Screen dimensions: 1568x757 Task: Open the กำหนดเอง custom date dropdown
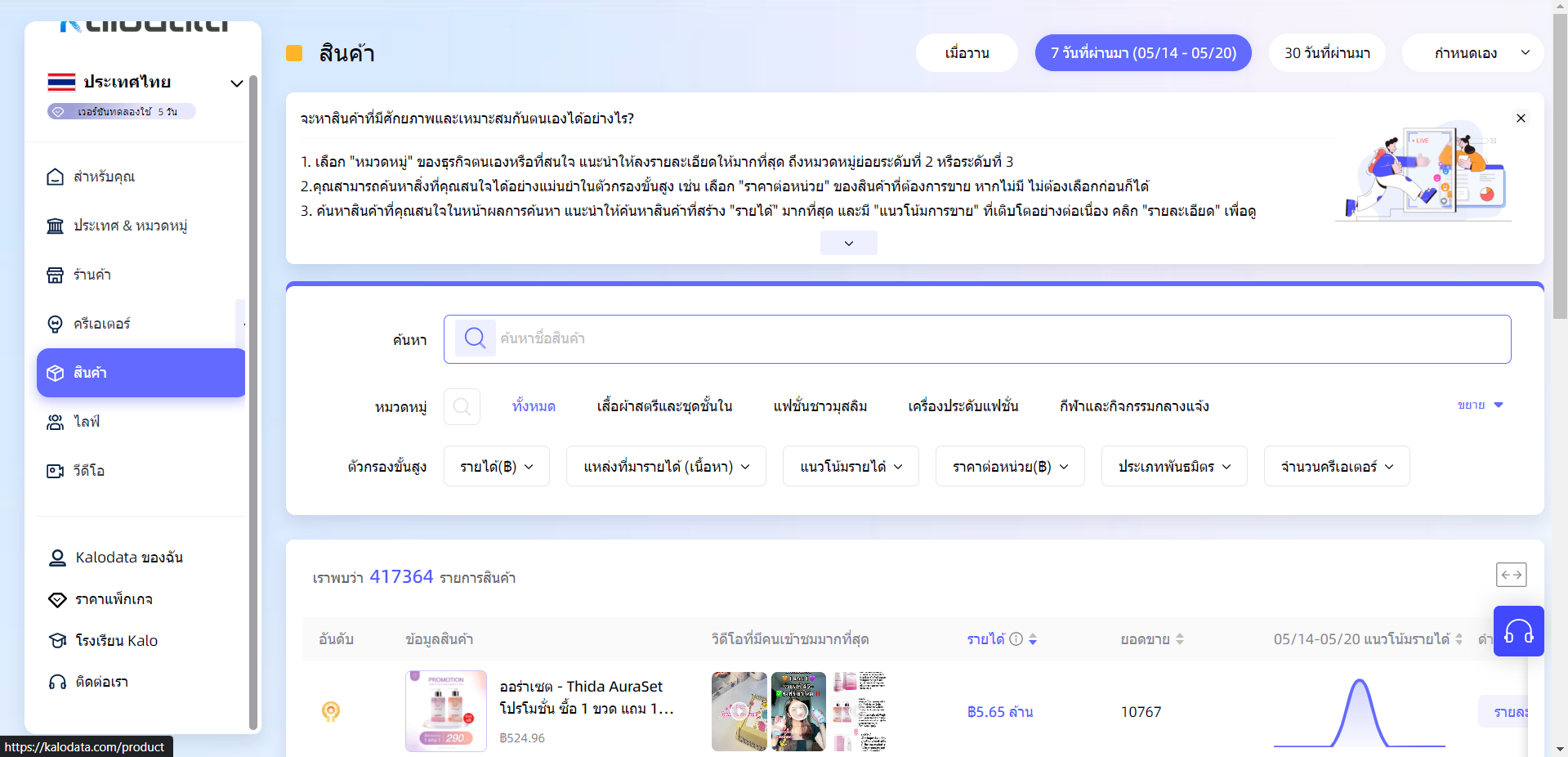point(1472,52)
